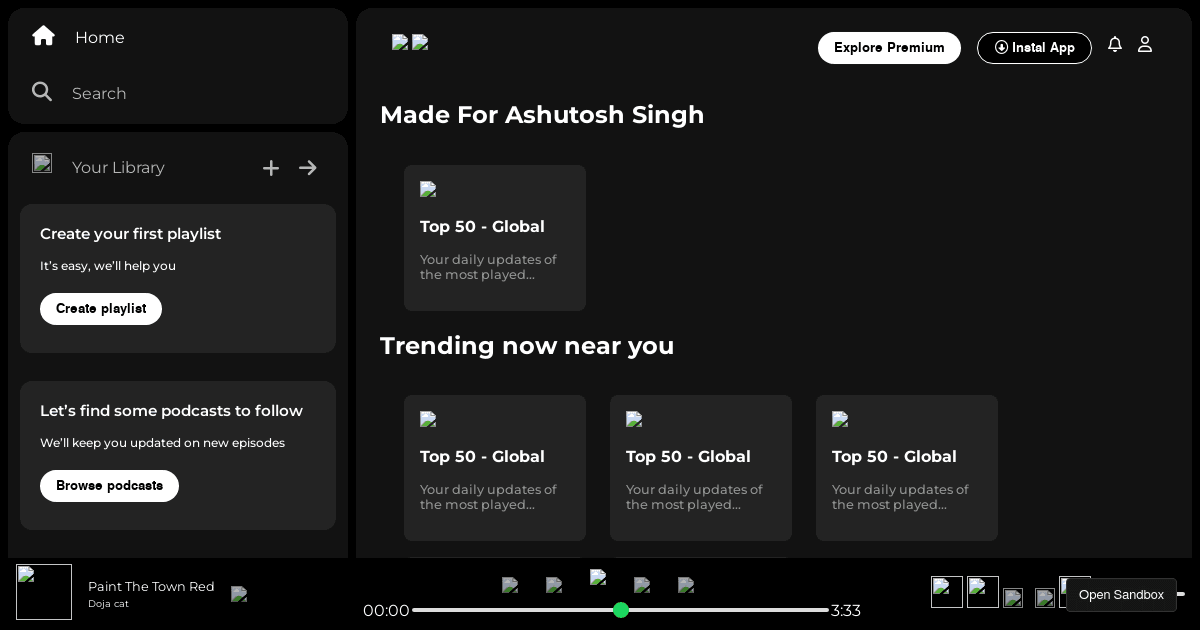Open third Top 50 - Global trending card

(x=907, y=468)
